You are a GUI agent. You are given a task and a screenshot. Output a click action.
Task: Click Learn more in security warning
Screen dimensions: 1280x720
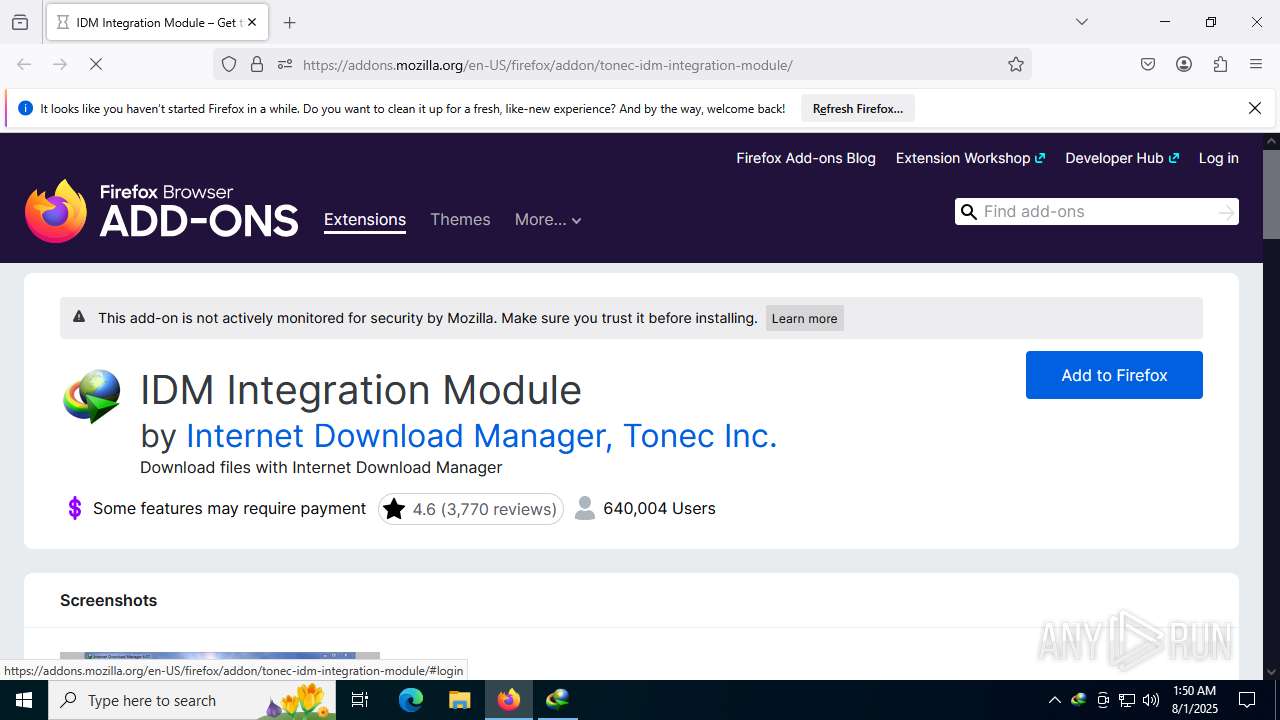(x=805, y=318)
